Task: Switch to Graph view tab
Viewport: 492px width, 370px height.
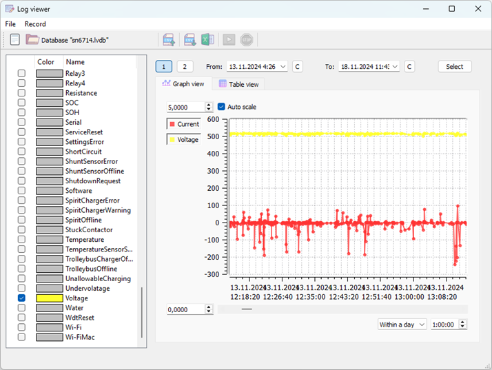Action: pyautogui.click(x=183, y=84)
